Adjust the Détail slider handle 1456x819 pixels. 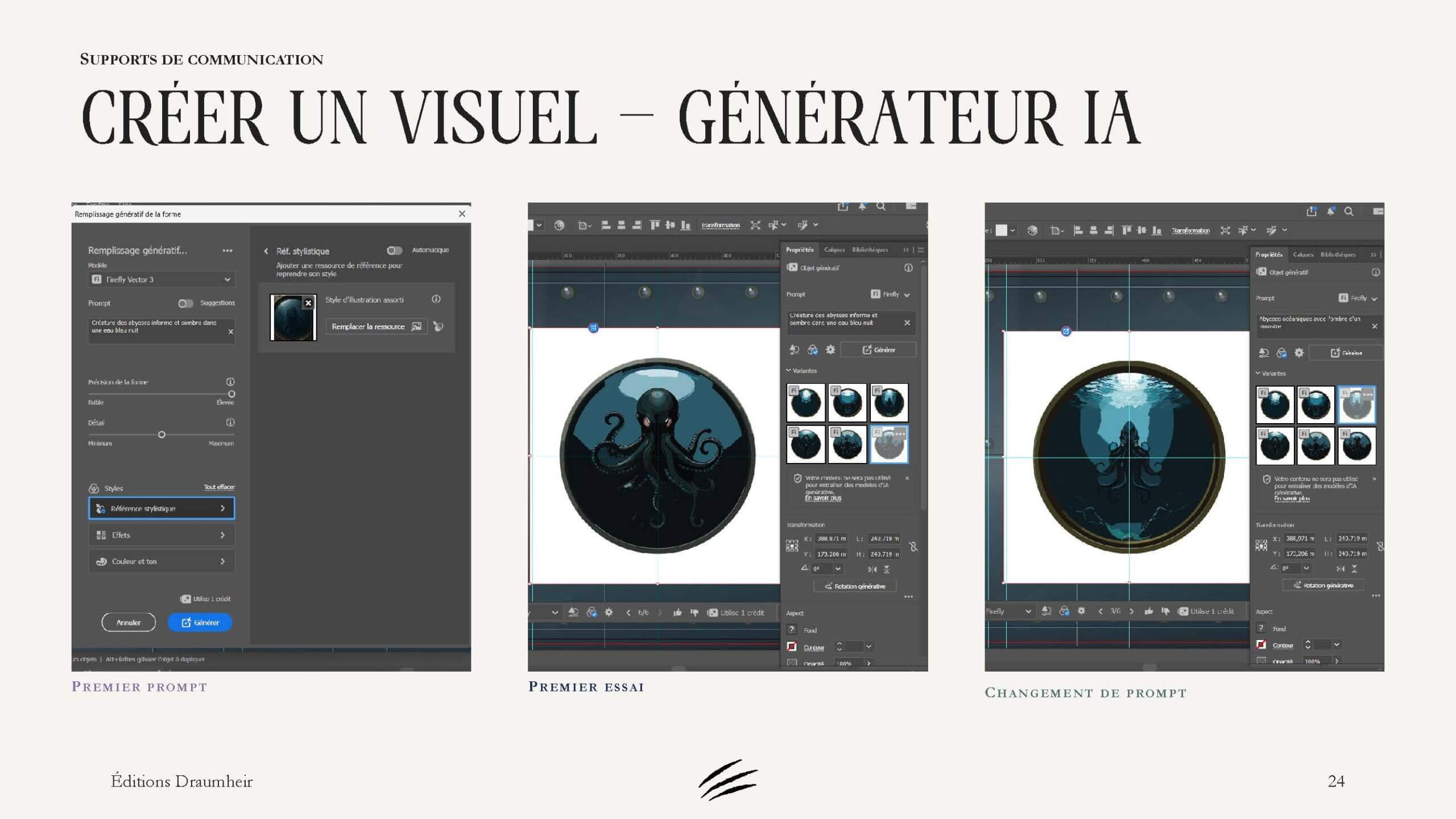(x=162, y=435)
